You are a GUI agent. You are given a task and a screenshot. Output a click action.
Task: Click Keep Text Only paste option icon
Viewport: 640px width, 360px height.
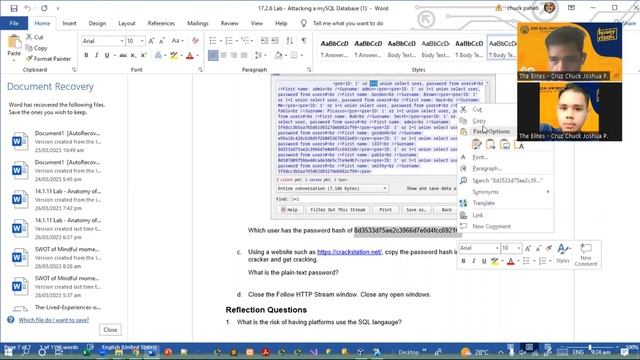(x=519, y=144)
